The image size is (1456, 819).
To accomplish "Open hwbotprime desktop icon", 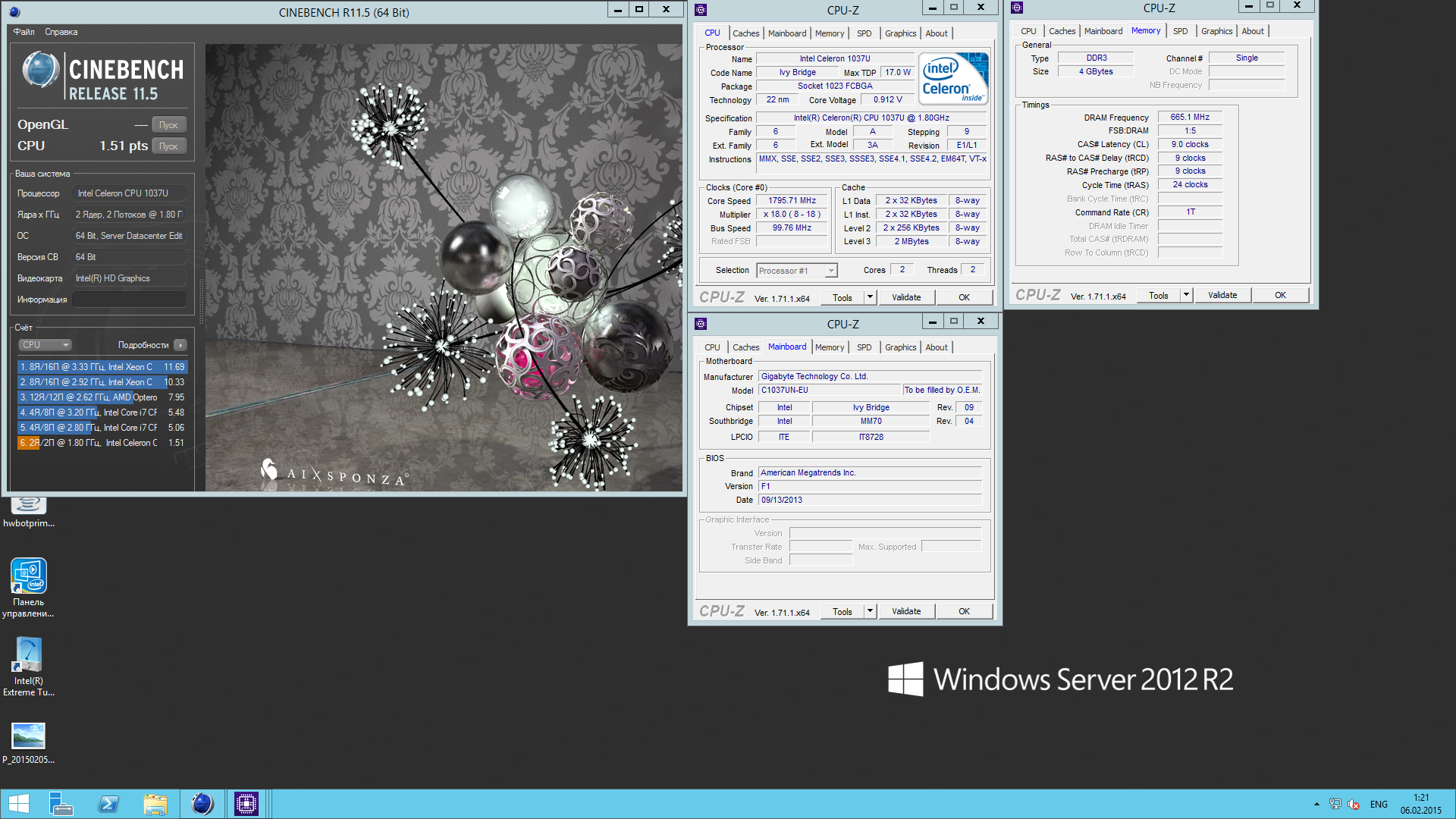I will tap(29, 513).
